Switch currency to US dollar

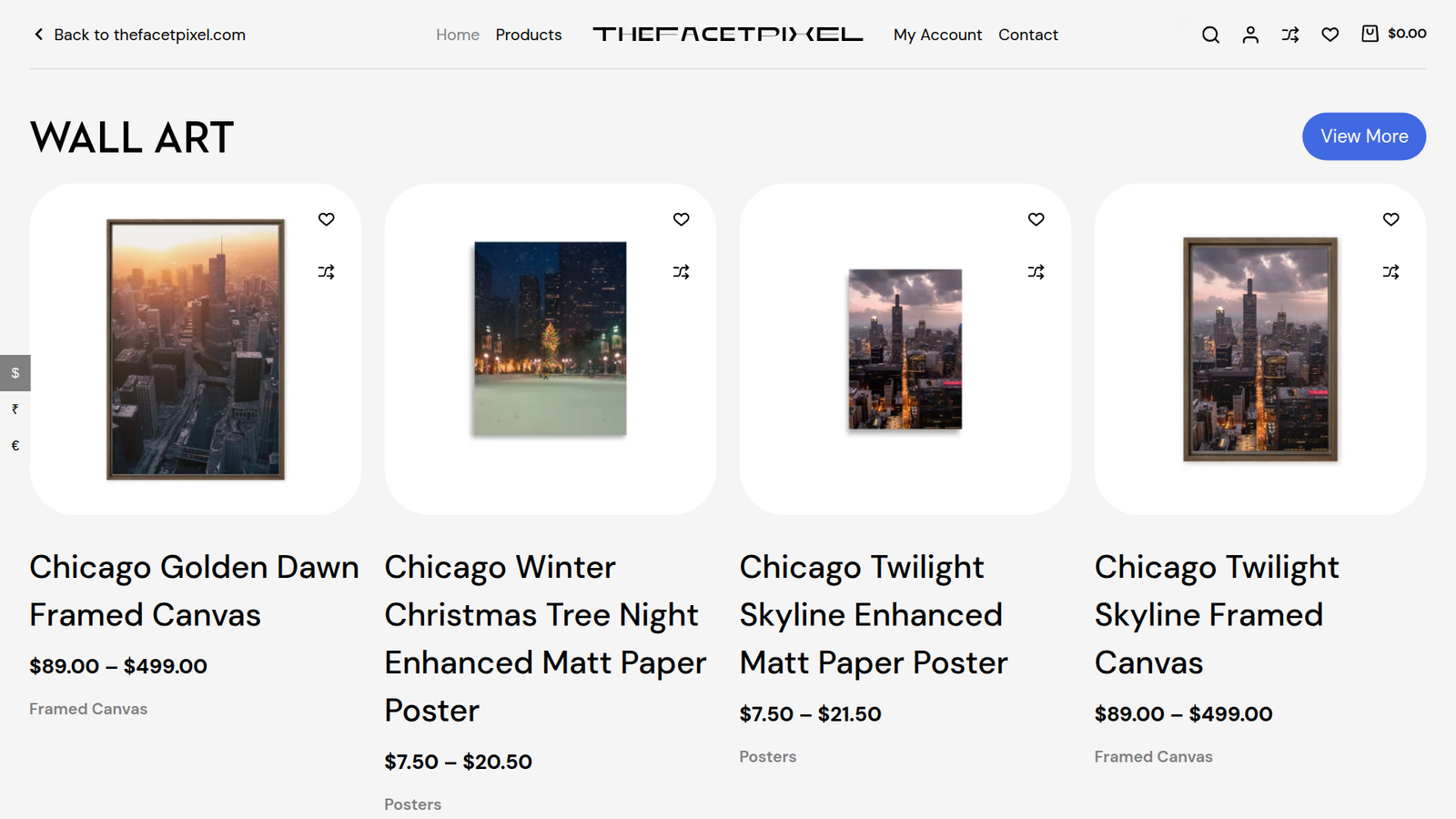(15, 373)
